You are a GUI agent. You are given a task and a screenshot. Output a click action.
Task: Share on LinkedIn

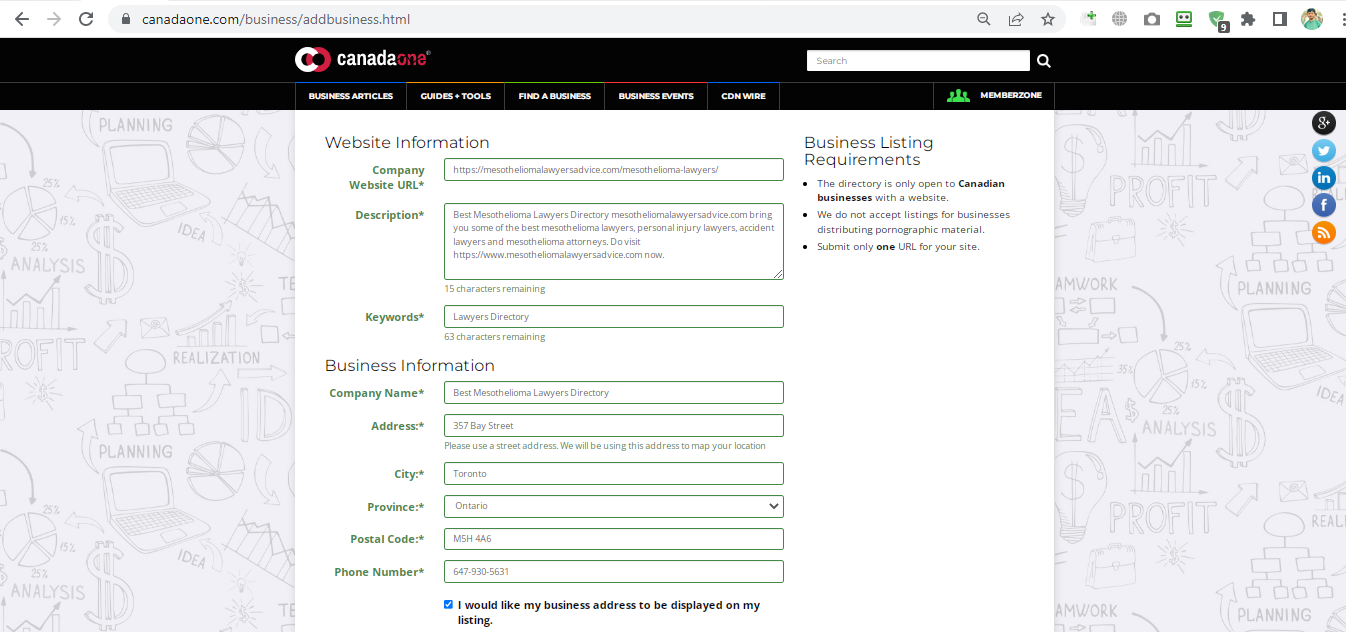(1324, 178)
